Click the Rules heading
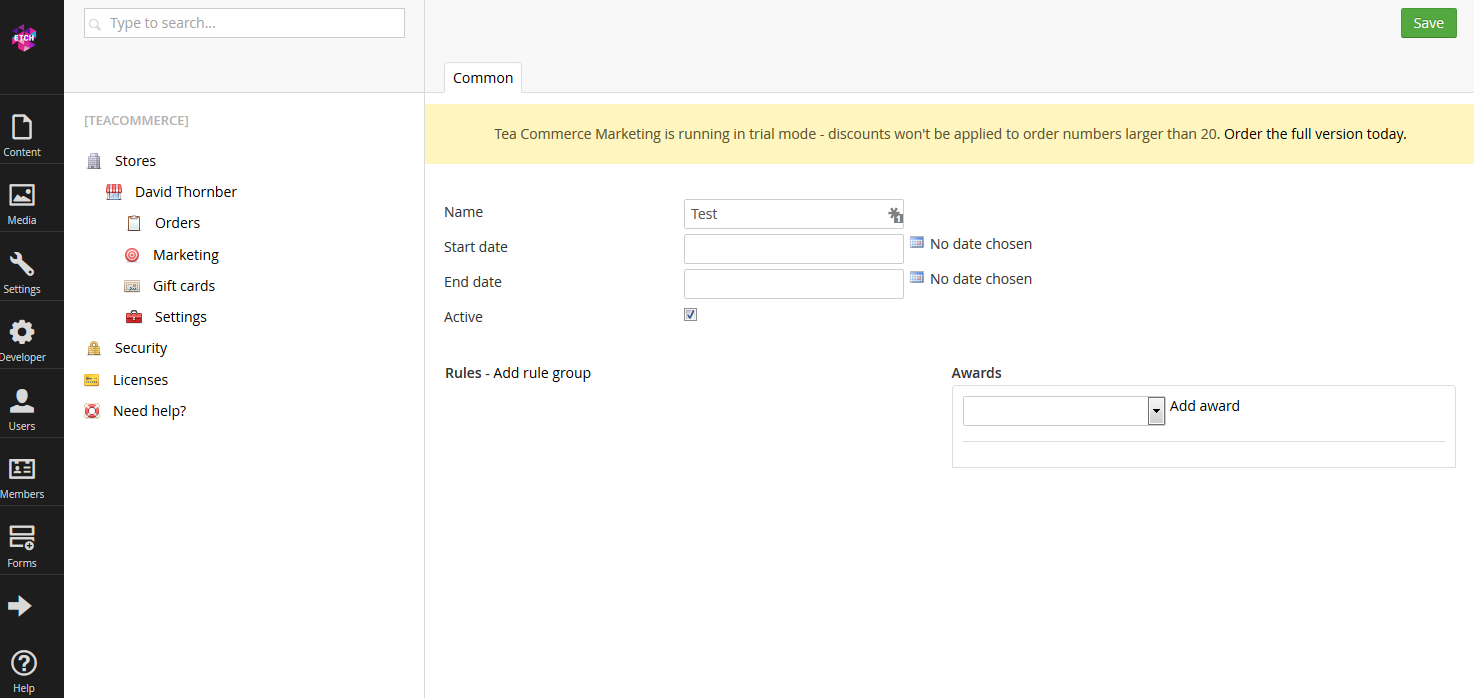 463,373
